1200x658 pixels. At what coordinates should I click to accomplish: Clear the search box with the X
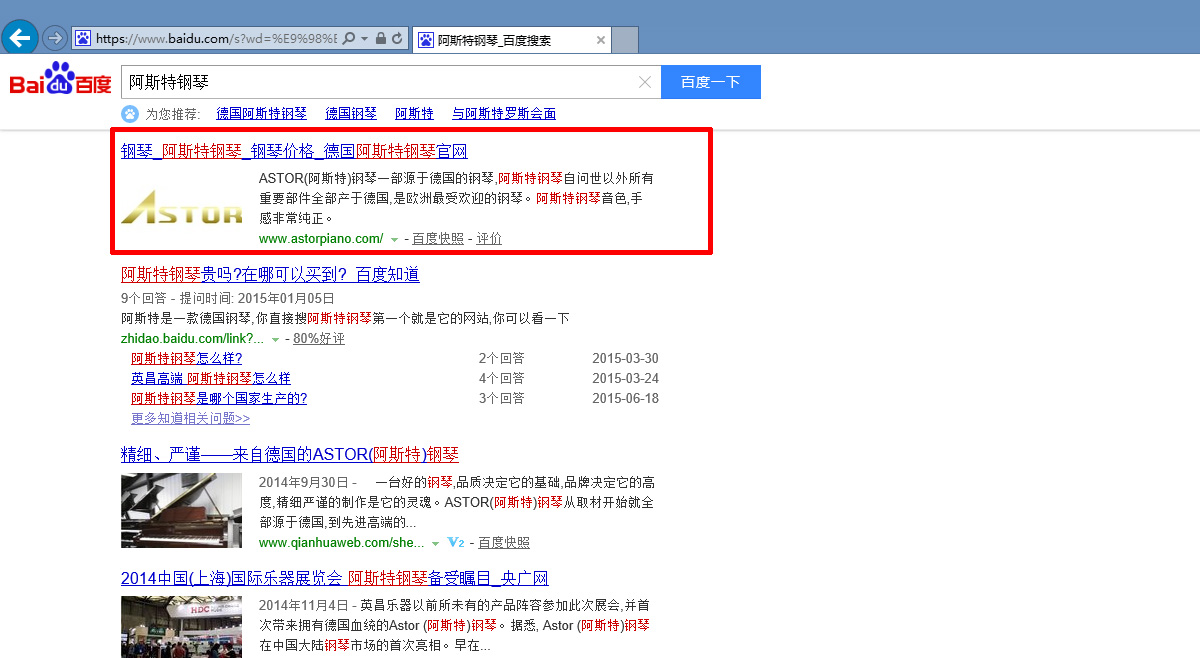pos(644,82)
